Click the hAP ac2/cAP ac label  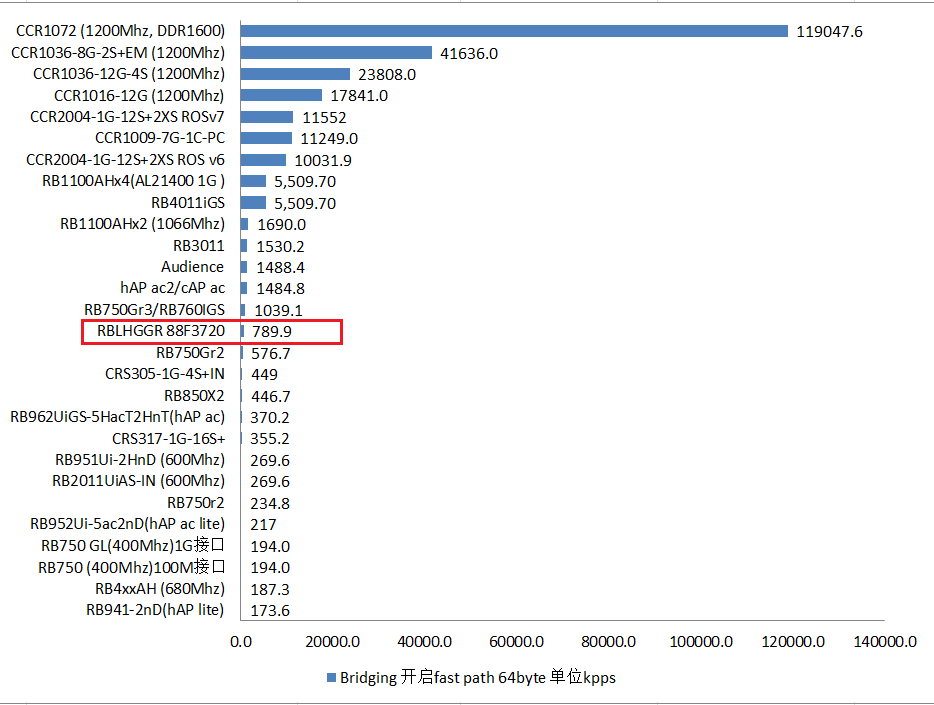pos(172,288)
